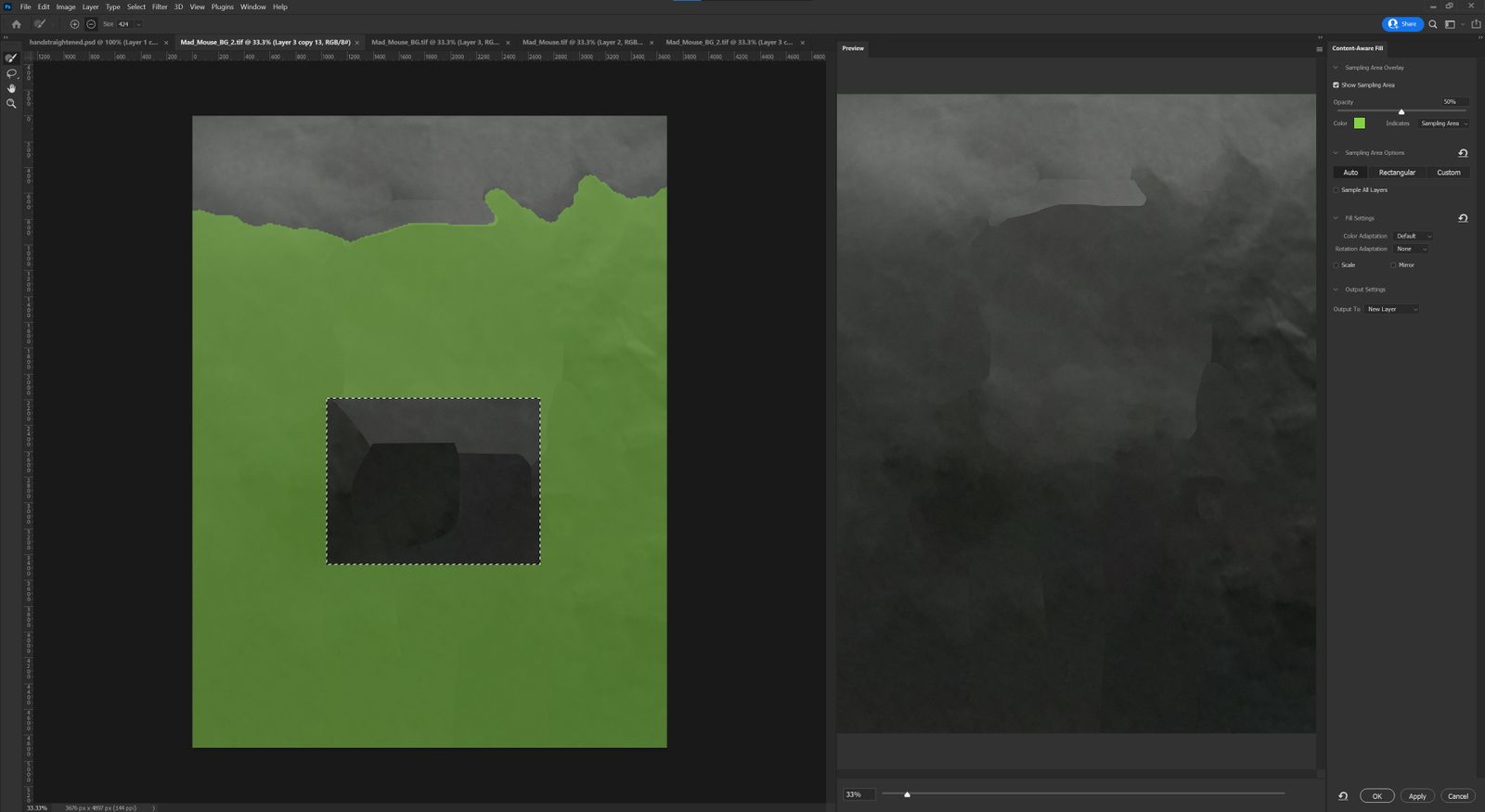Select the Lasso tool
The width and height of the screenshot is (1485, 812).
click(11, 73)
